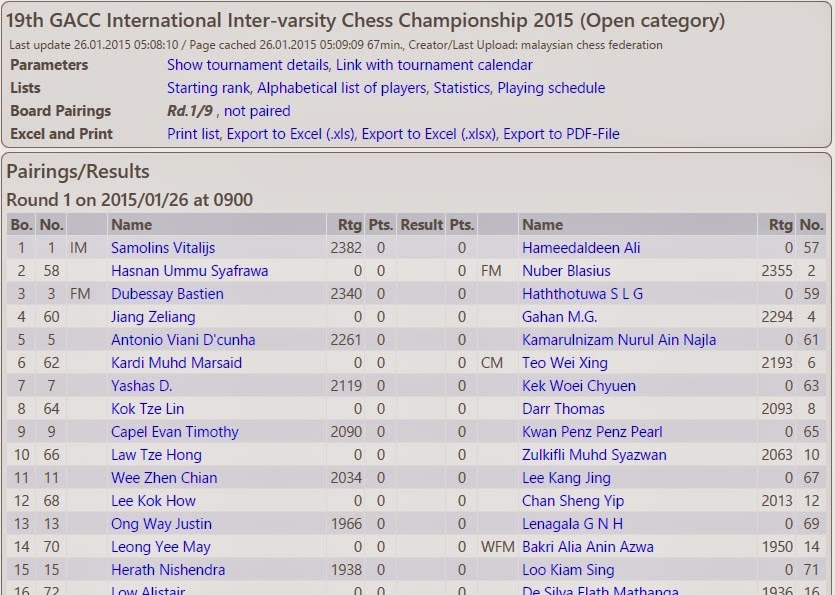835x595 pixels.
Task: Open the Print list link
Action: point(194,134)
